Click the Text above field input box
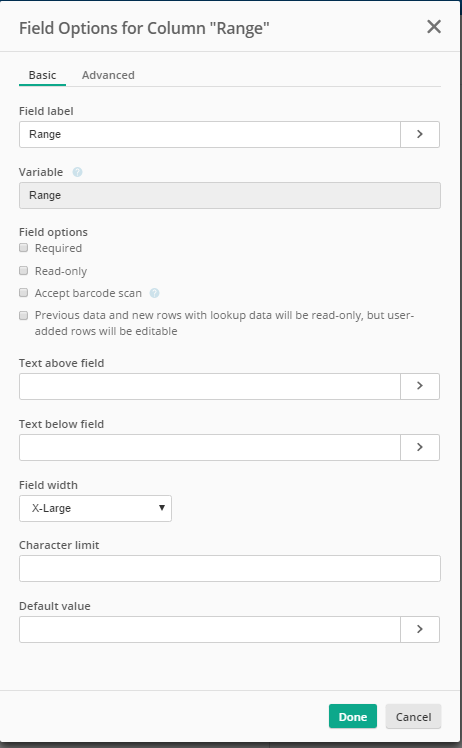 pos(210,386)
